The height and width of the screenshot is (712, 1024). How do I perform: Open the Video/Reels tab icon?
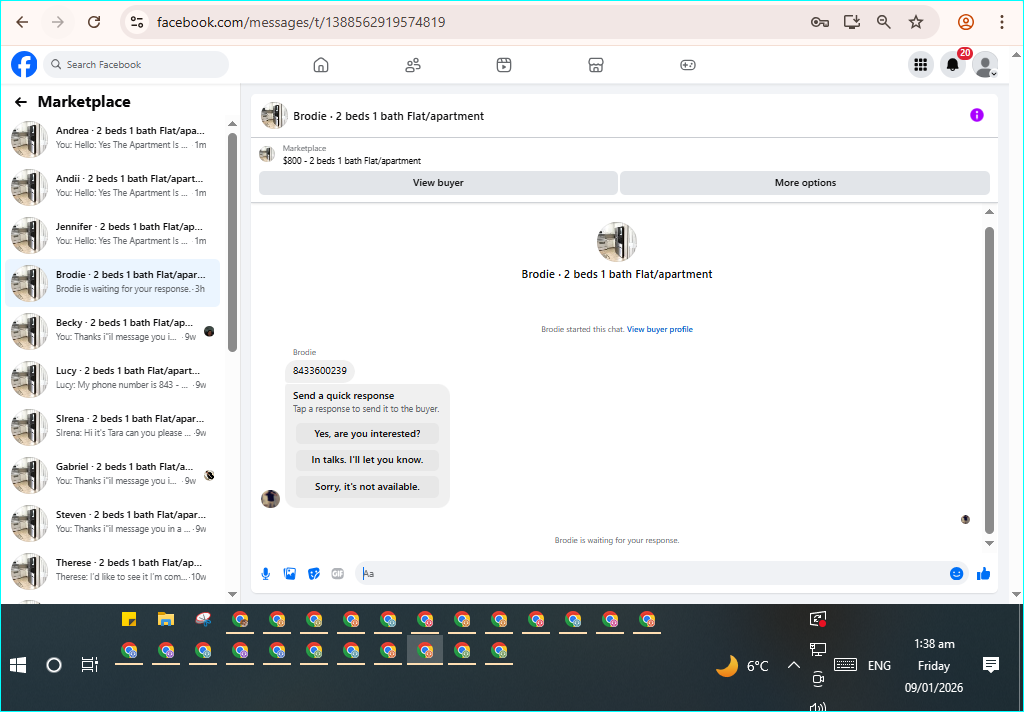pos(504,65)
